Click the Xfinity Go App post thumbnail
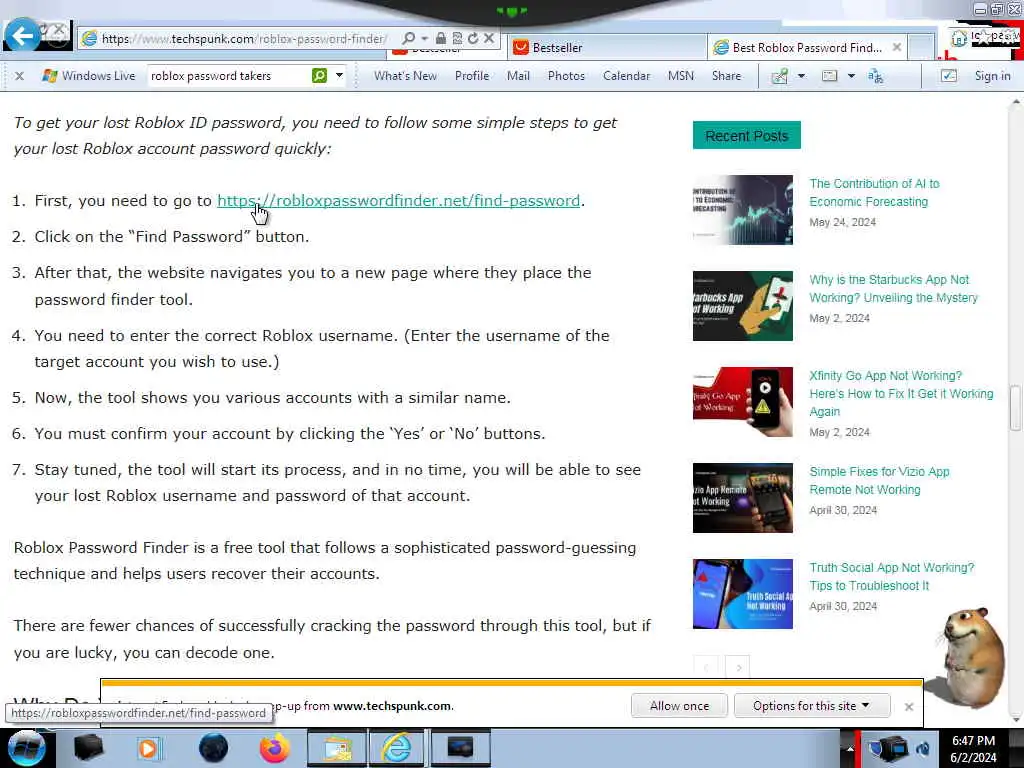The height and width of the screenshot is (768, 1024). [x=743, y=402]
